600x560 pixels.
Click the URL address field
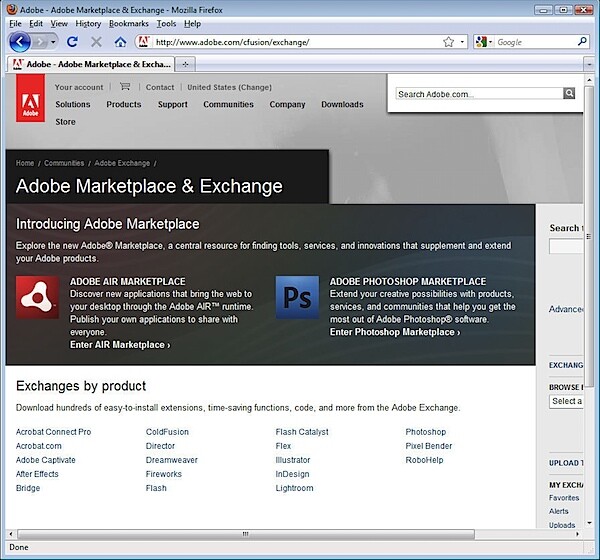click(x=297, y=42)
